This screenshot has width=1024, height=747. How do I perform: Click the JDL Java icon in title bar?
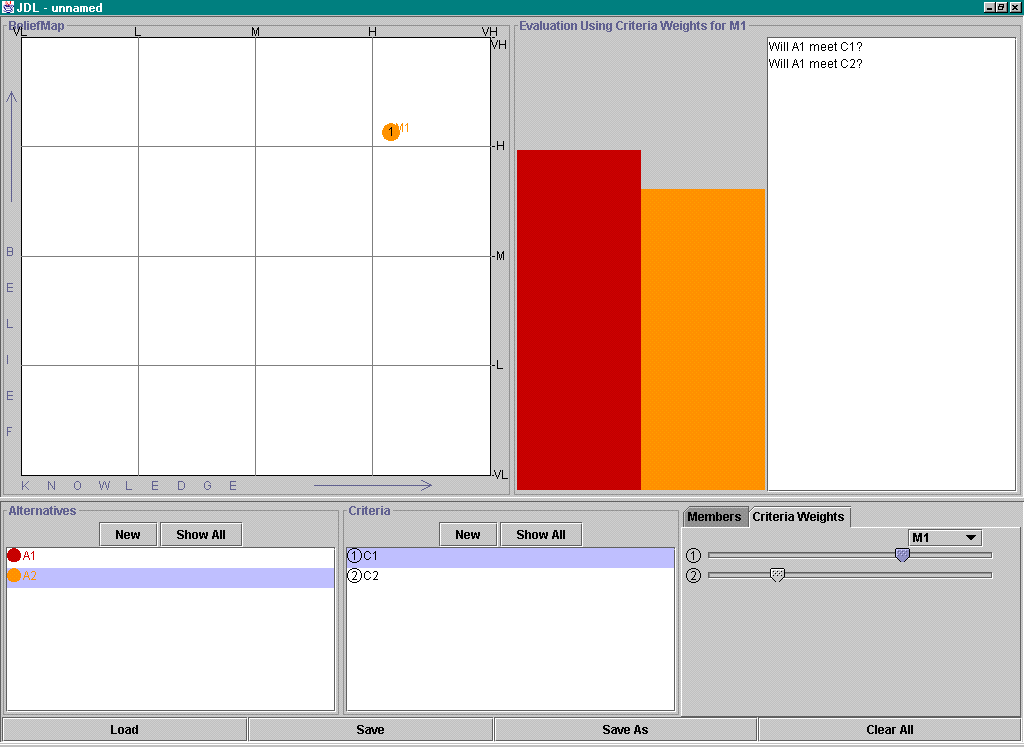pos(8,7)
